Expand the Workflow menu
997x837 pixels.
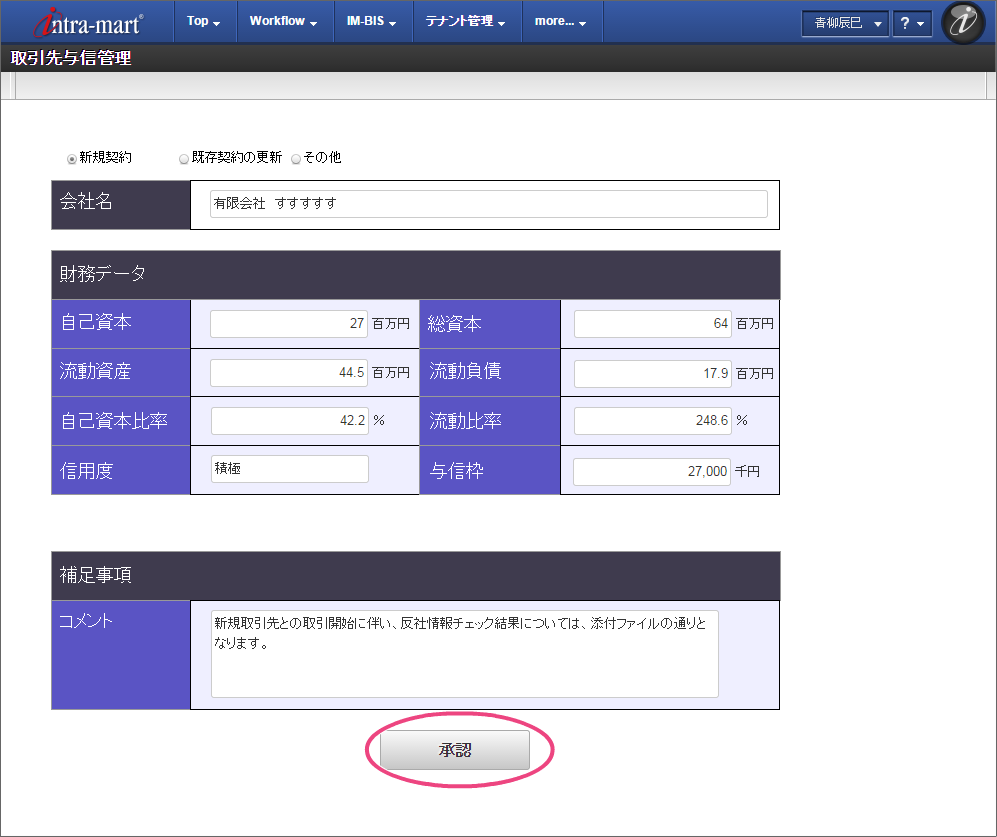[x=284, y=21]
